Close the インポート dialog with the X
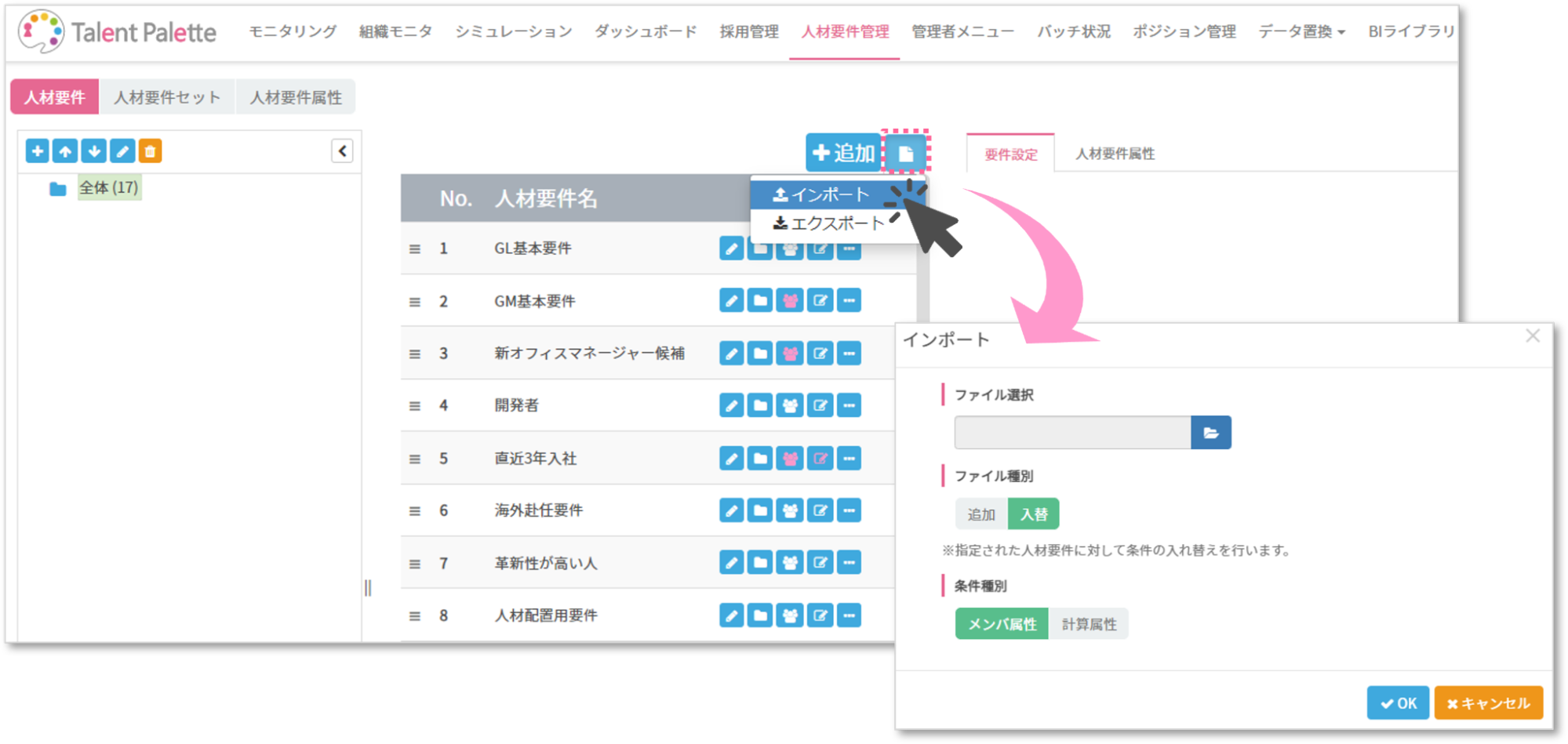Image resolution: width=1568 pixels, height=744 pixels. pos(1533,336)
